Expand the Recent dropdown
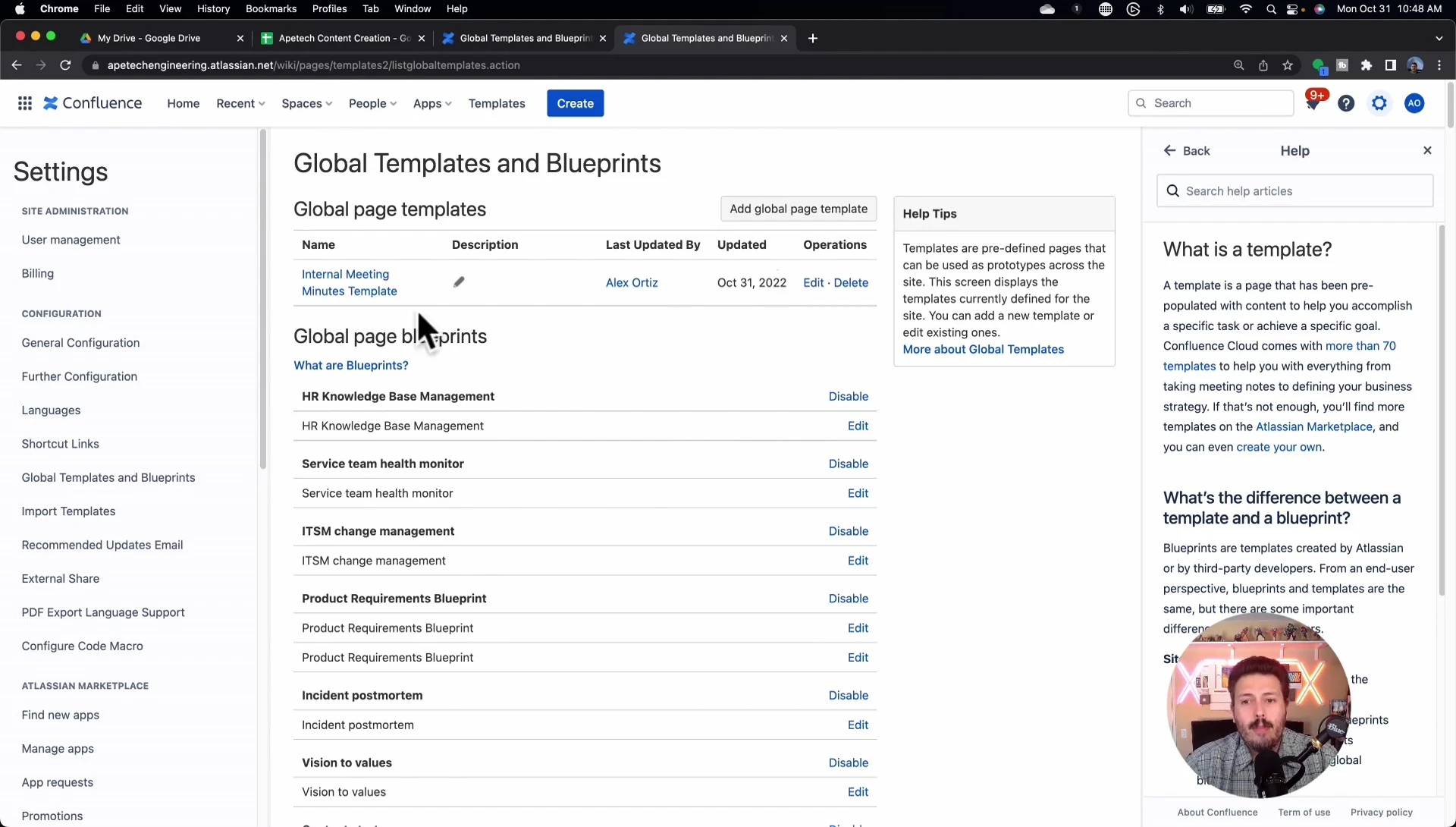 pyautogui.click(x=240, y=103)
